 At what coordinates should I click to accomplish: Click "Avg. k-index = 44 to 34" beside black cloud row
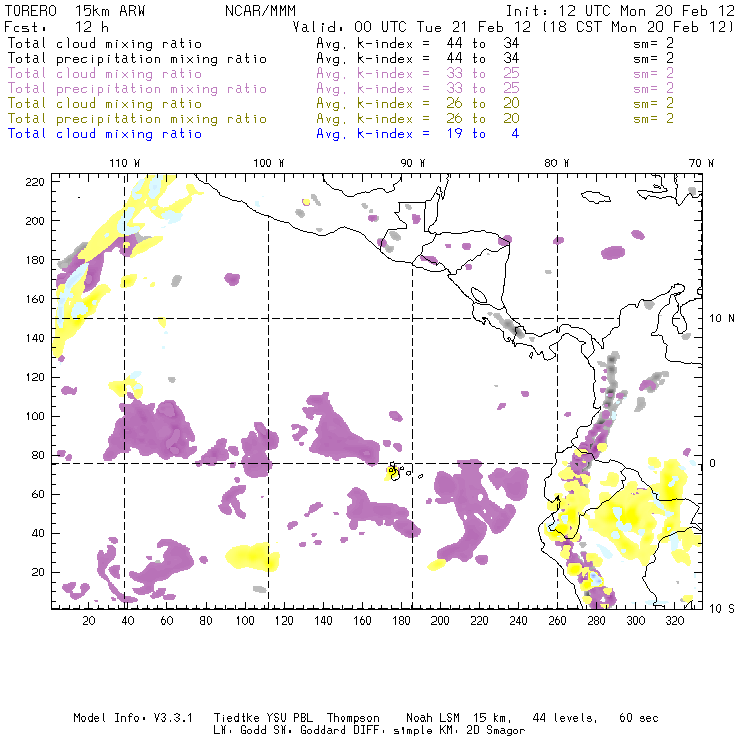tap(418, 43)
